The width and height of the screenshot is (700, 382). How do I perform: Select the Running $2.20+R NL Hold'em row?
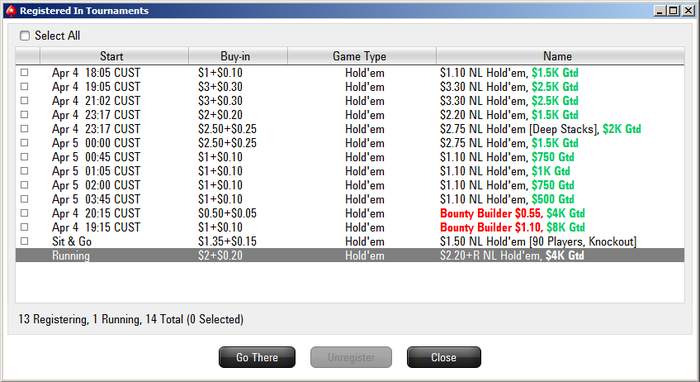tap(350, 255)
